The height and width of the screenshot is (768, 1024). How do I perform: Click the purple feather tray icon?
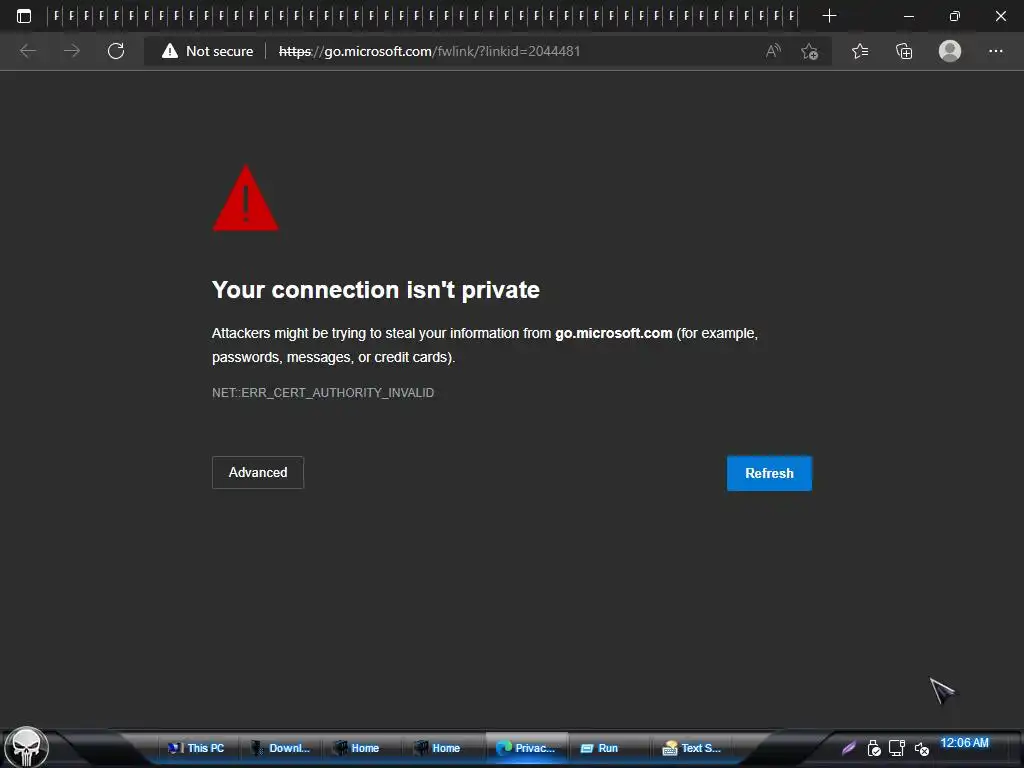[x=849, y=748]
